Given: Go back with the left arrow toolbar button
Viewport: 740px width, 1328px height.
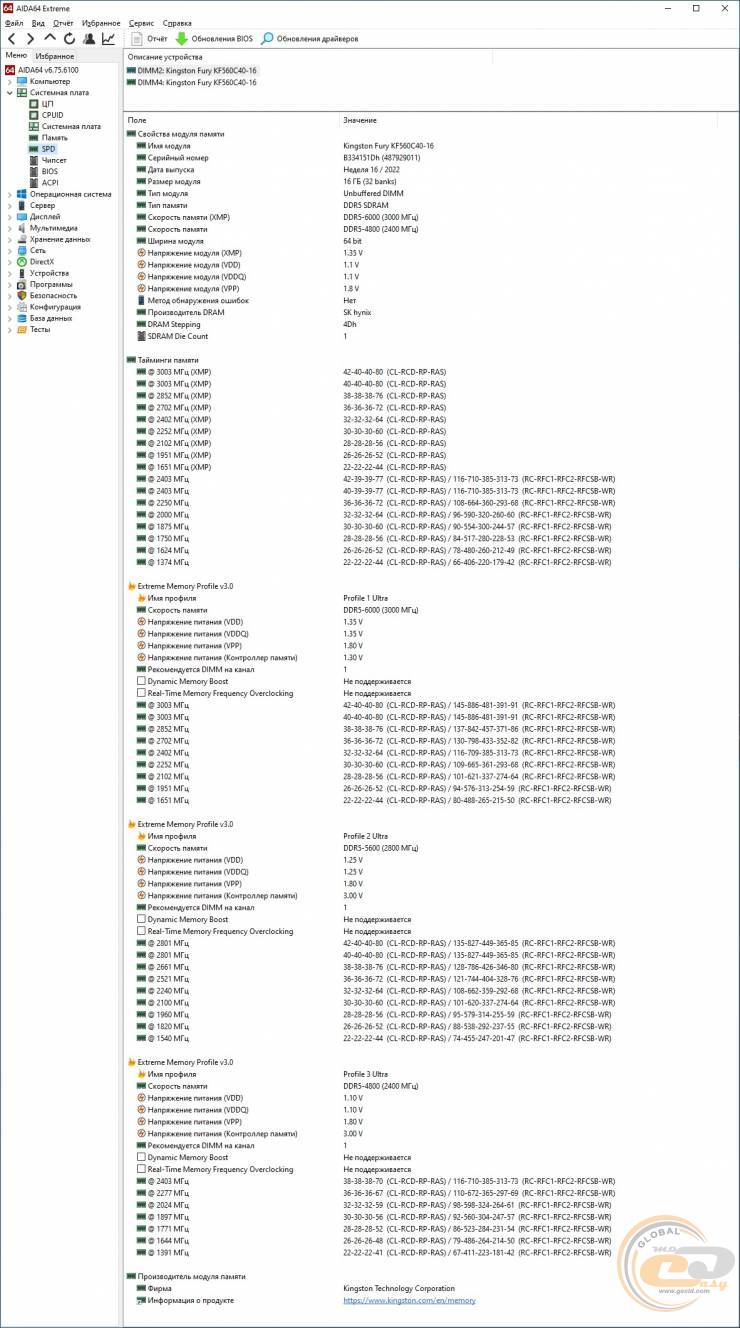Looking at the screenshot, I should (x=12, y=39).
